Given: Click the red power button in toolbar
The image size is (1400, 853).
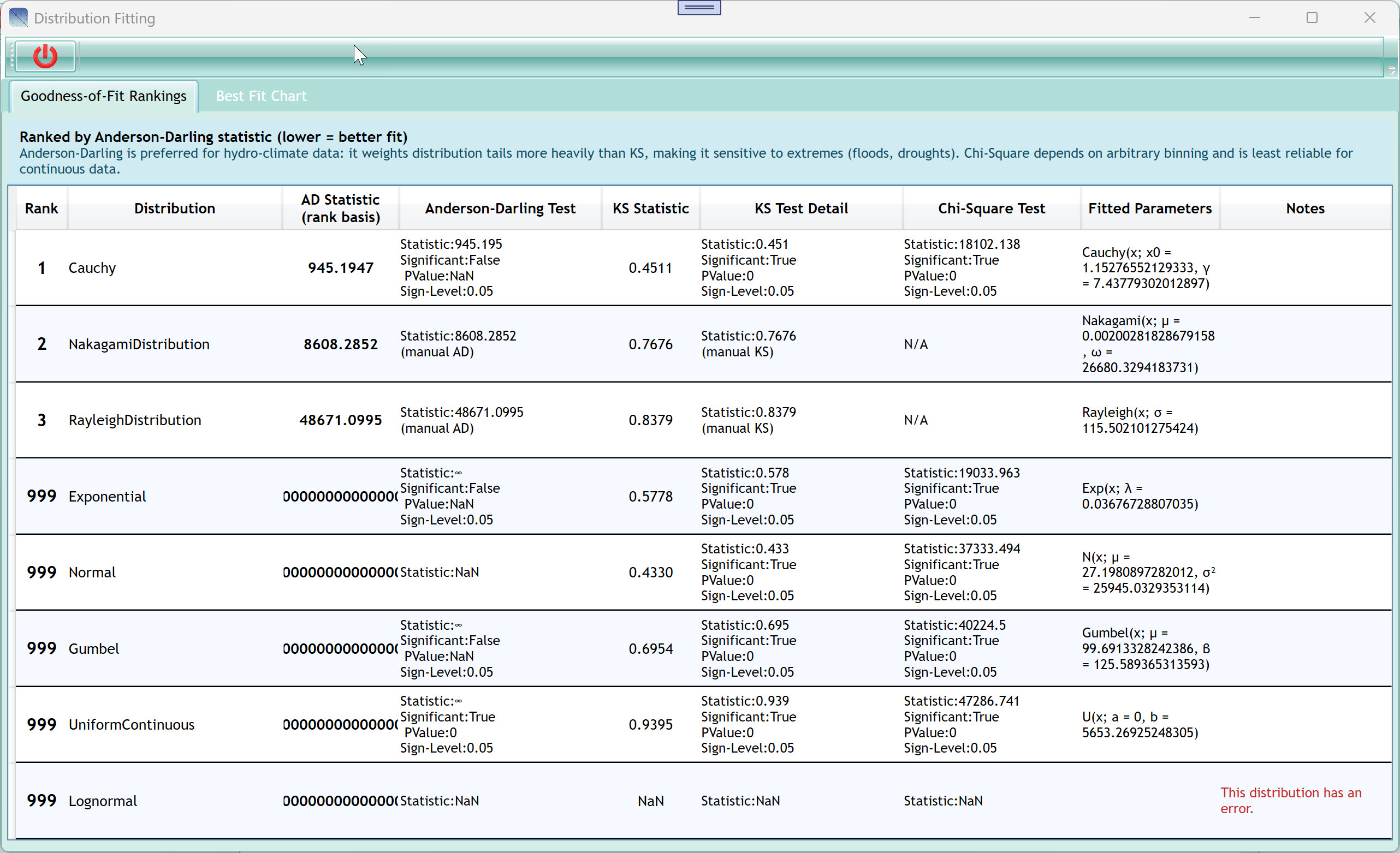Looking at the screenshot, I should [45, 56].
